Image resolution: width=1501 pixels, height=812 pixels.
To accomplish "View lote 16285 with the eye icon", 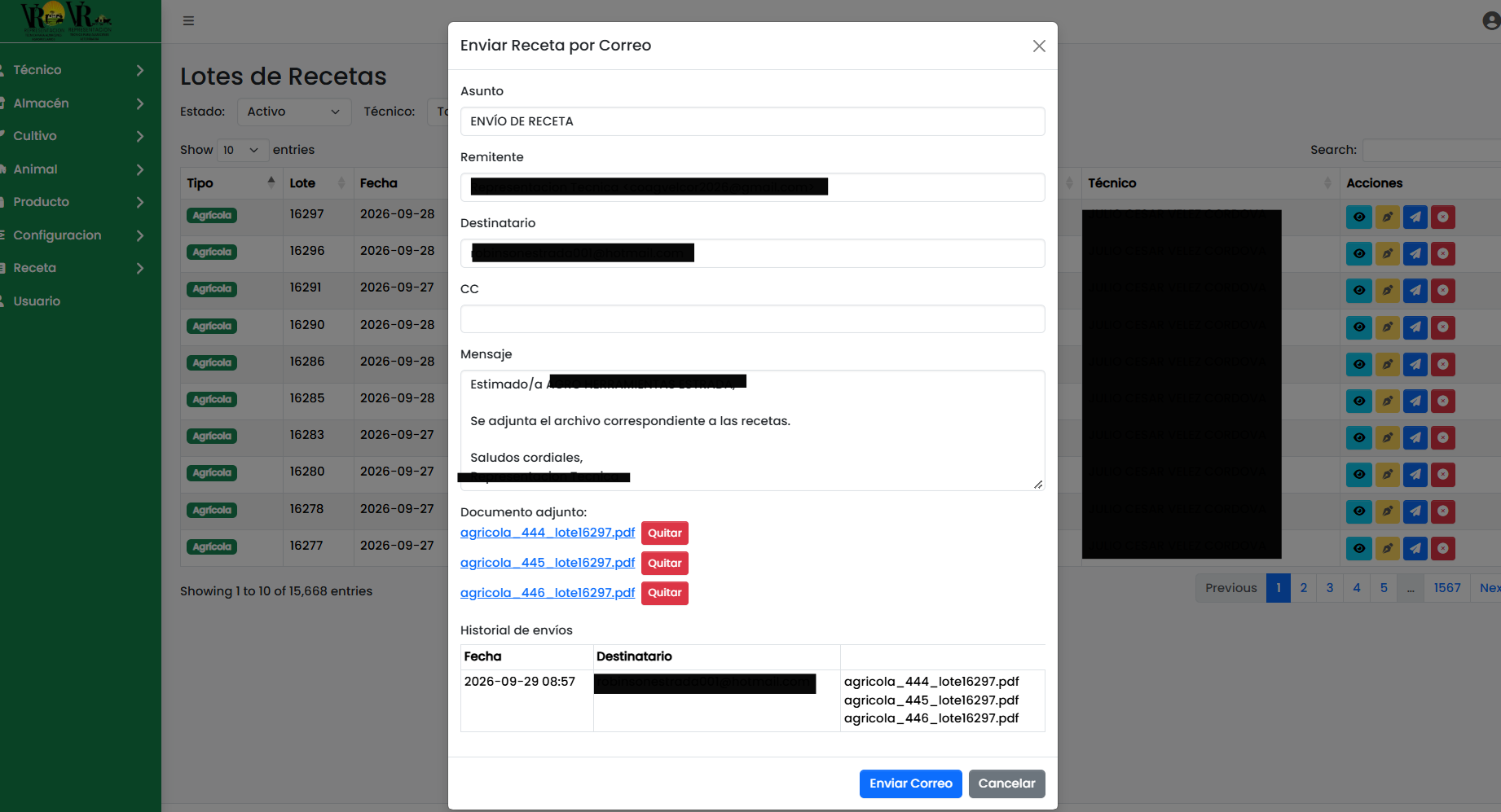I will click(1359, 401).
